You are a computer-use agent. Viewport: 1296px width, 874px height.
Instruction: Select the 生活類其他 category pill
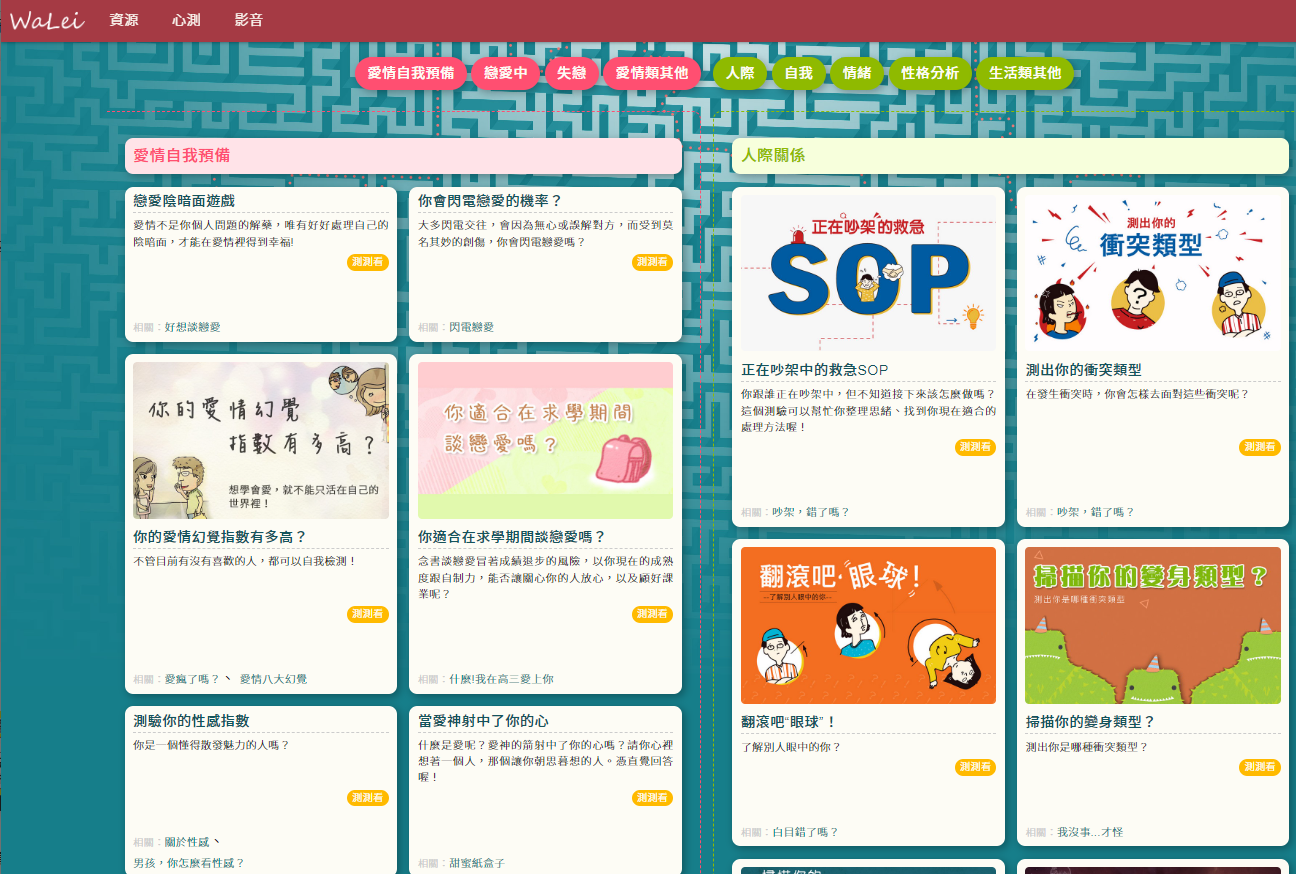(1025, 73)
